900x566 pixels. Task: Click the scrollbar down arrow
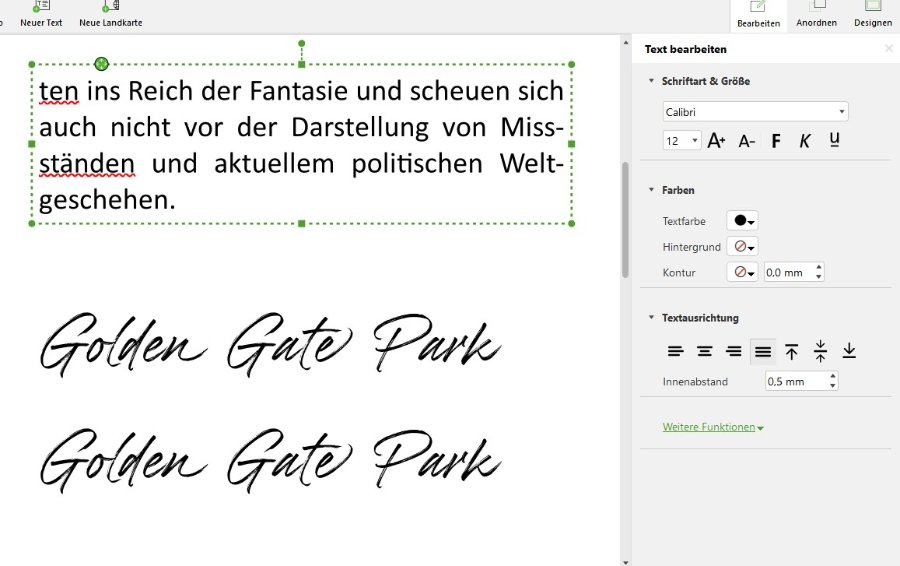click(625, 563)
